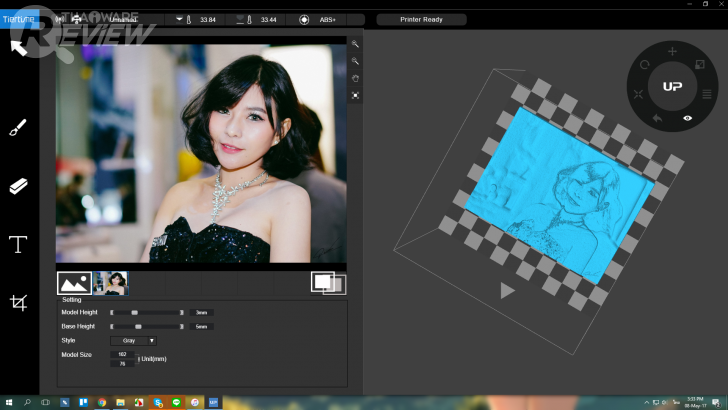Click the plus Add icon on wheel

[x=672, y=52]
